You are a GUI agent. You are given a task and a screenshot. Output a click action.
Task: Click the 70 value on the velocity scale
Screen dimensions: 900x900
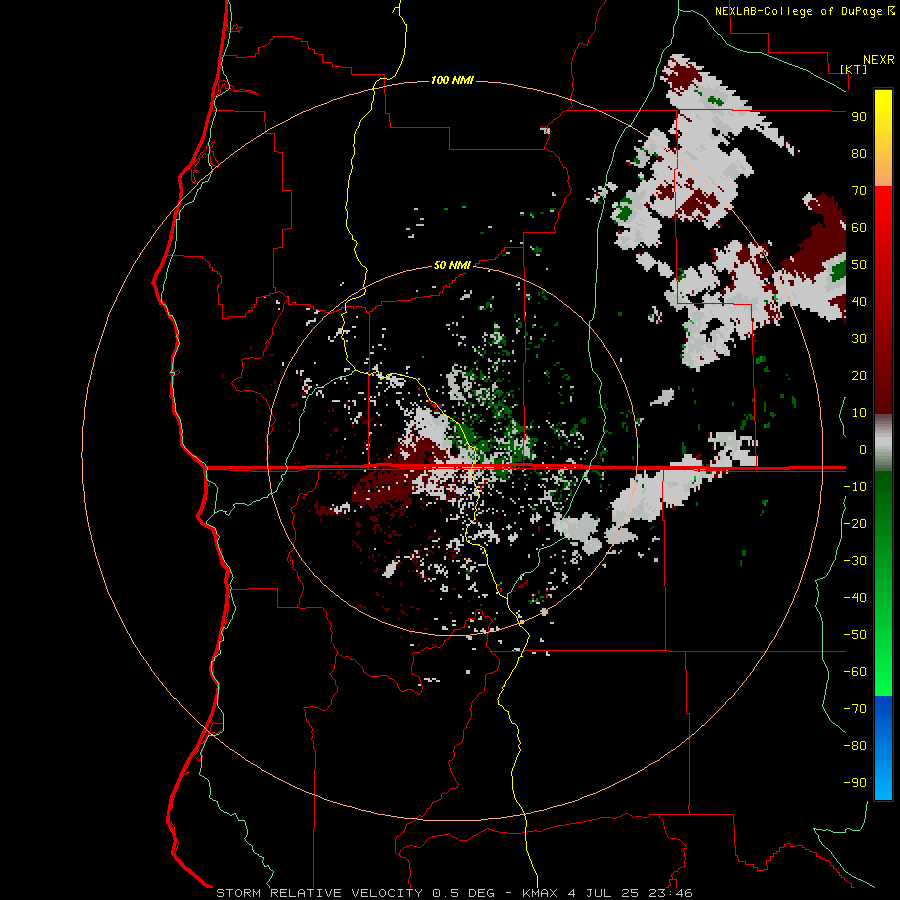pos(859,191)
